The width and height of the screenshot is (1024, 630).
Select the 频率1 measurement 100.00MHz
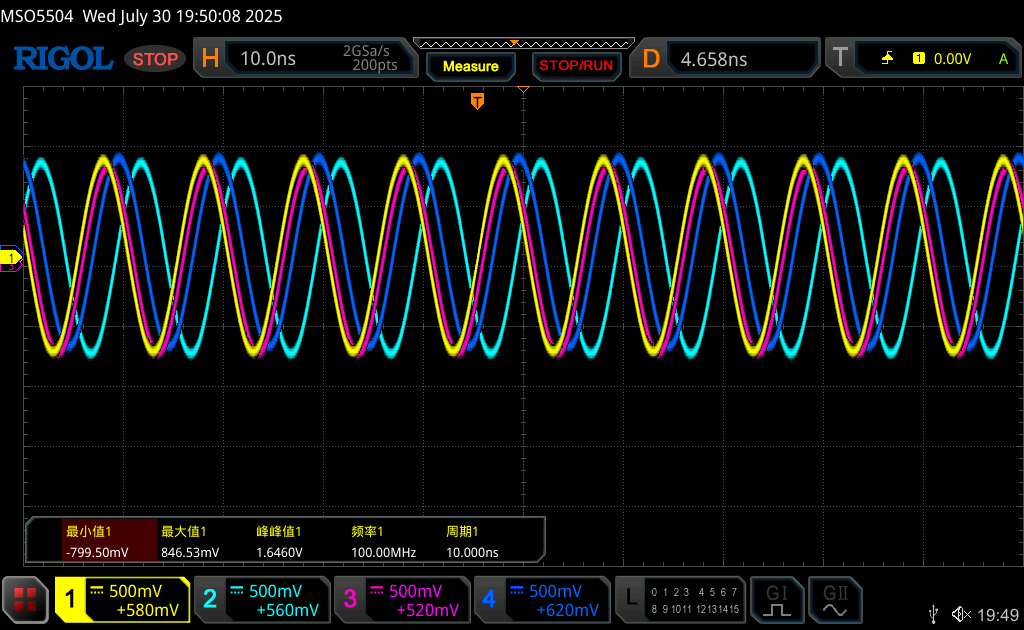383,541
